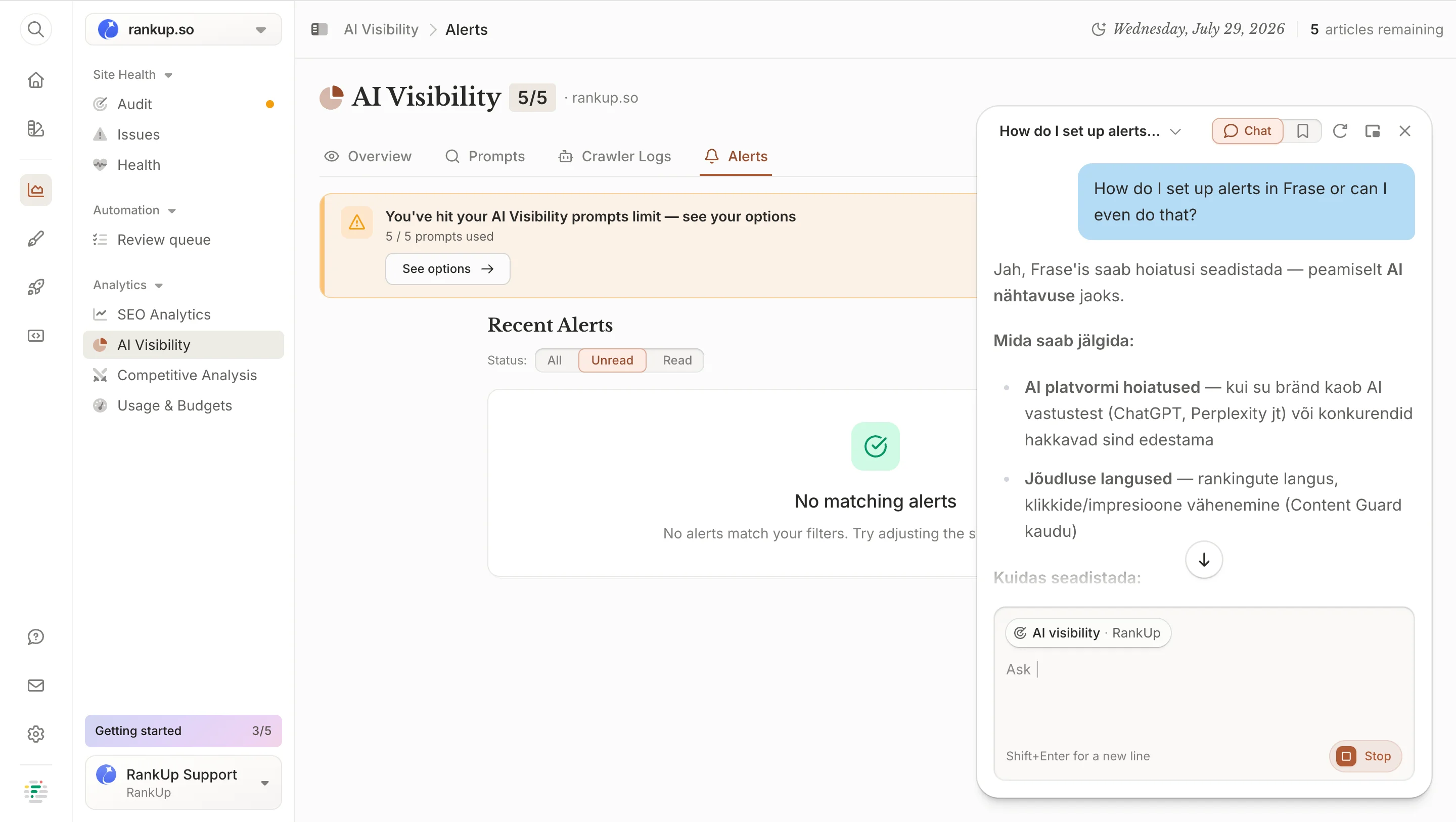Click the '5 / 5 prompts used' text

point(439,236)
